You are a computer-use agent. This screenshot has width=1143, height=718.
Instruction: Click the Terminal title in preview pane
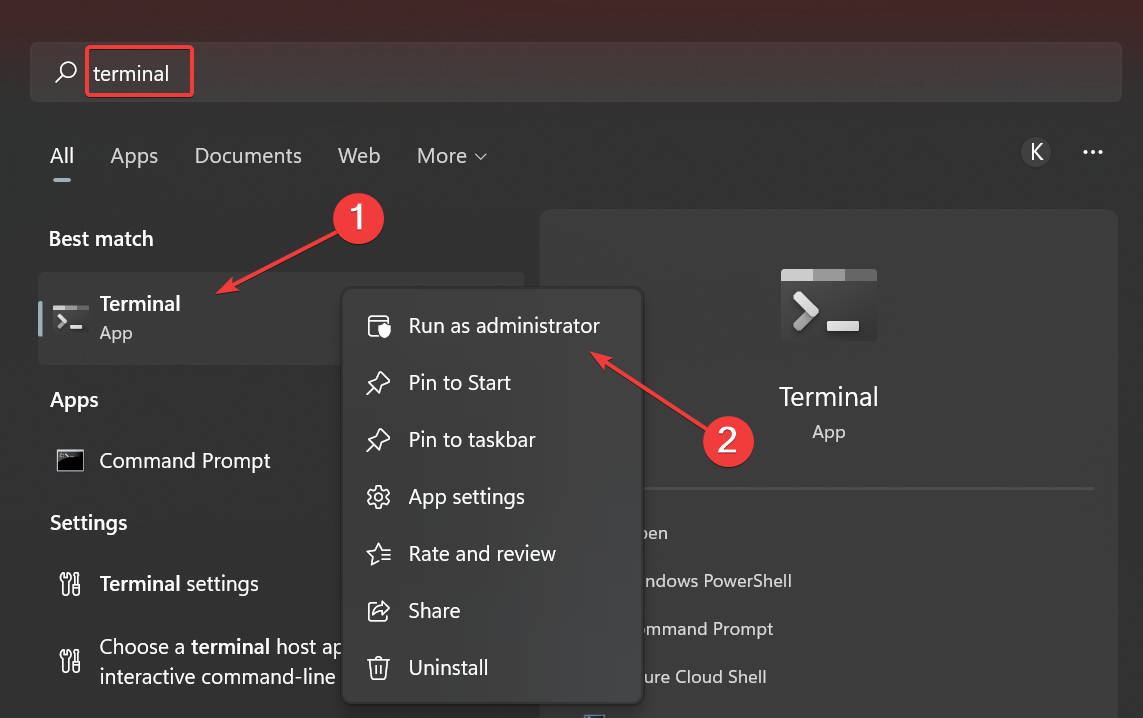click(829, 397)
